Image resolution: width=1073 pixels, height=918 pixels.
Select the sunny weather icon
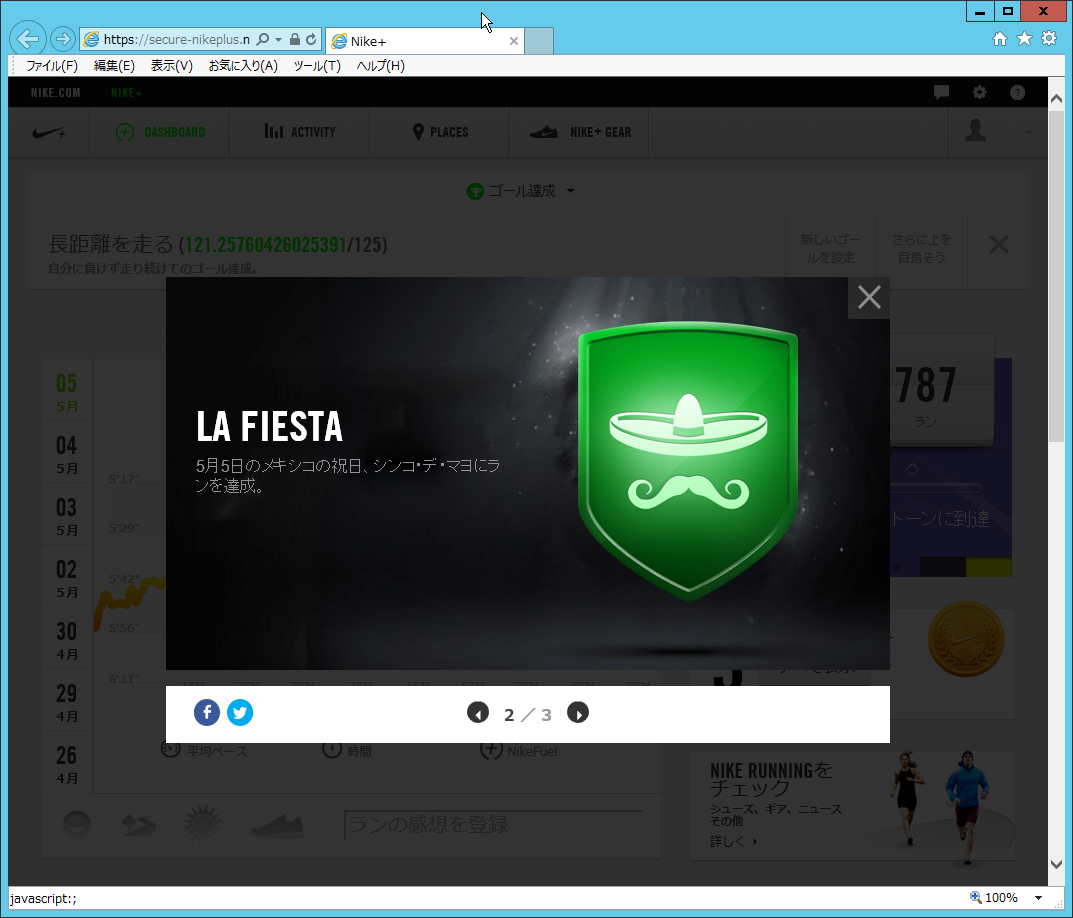coord(203,823)
